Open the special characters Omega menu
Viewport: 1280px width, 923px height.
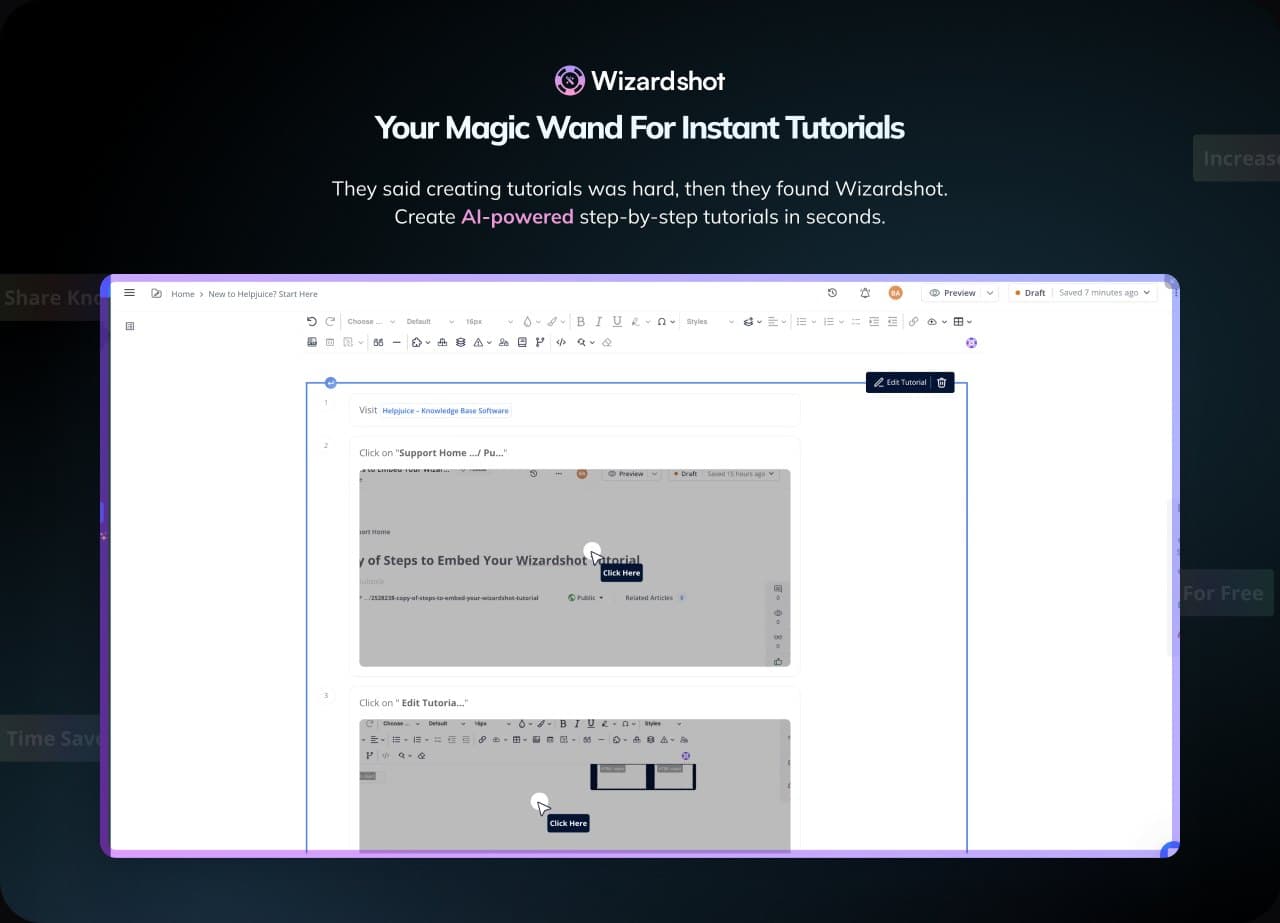[x=666, y=322]
